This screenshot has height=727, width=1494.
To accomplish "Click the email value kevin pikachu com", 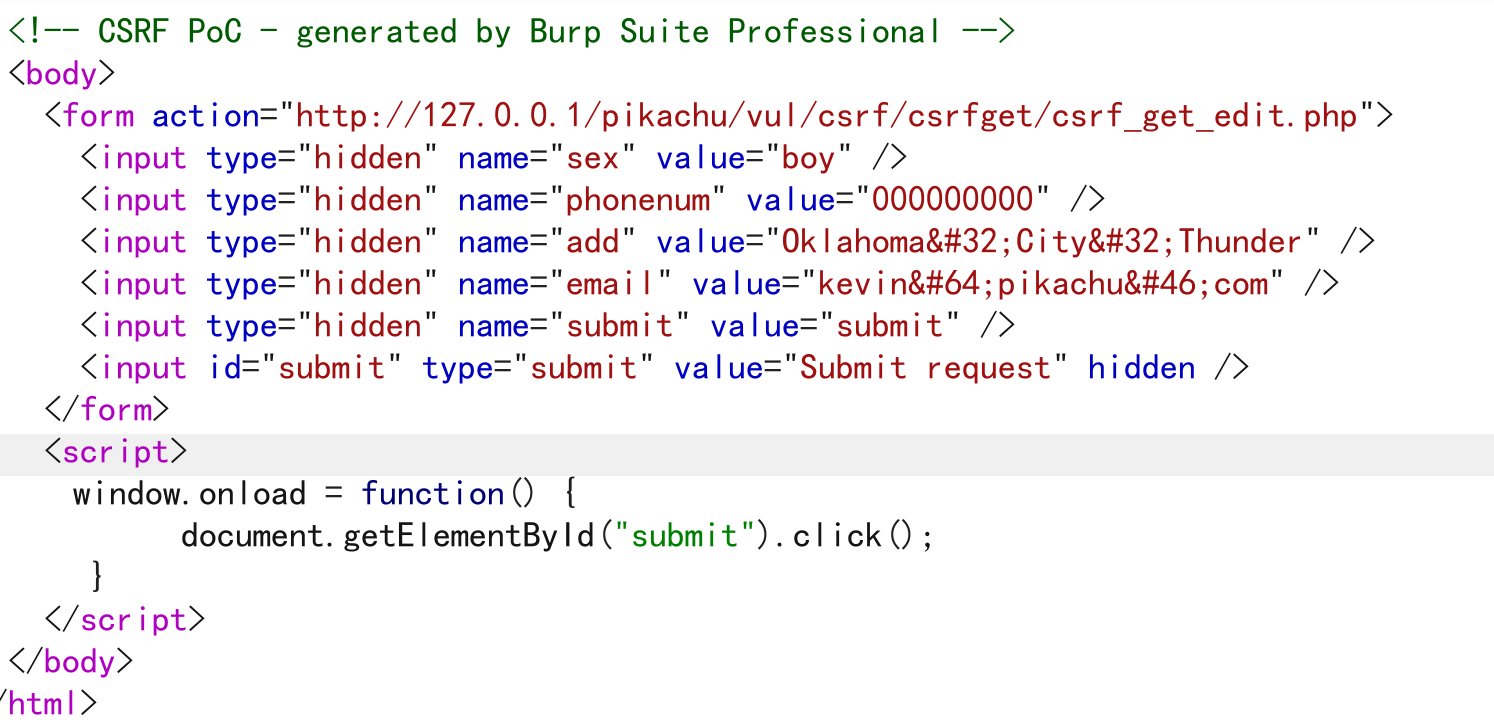I will [x=1043, y=284].
